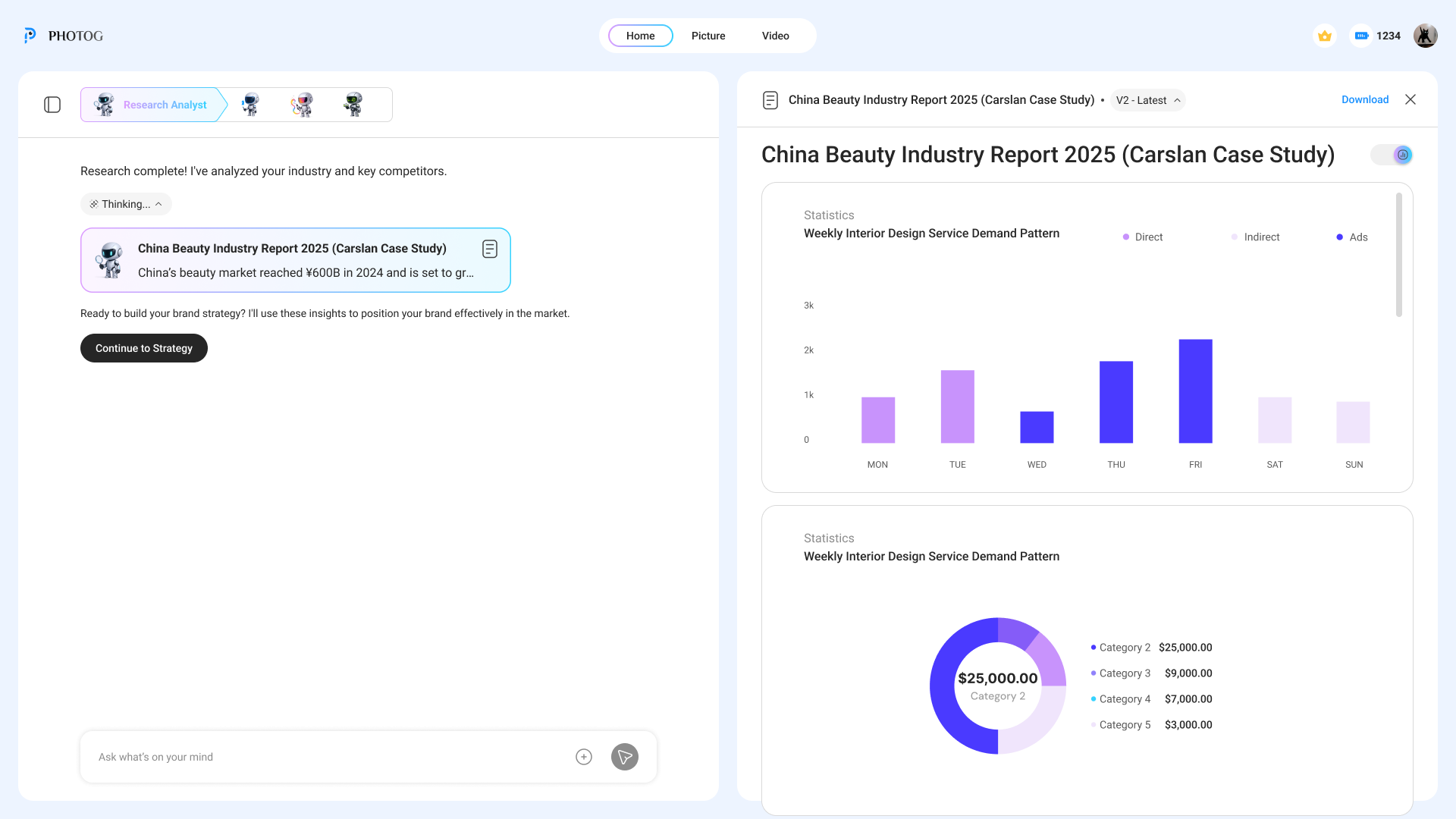
Task: Click the $3,000.00 value
Action: (1188, 725)
